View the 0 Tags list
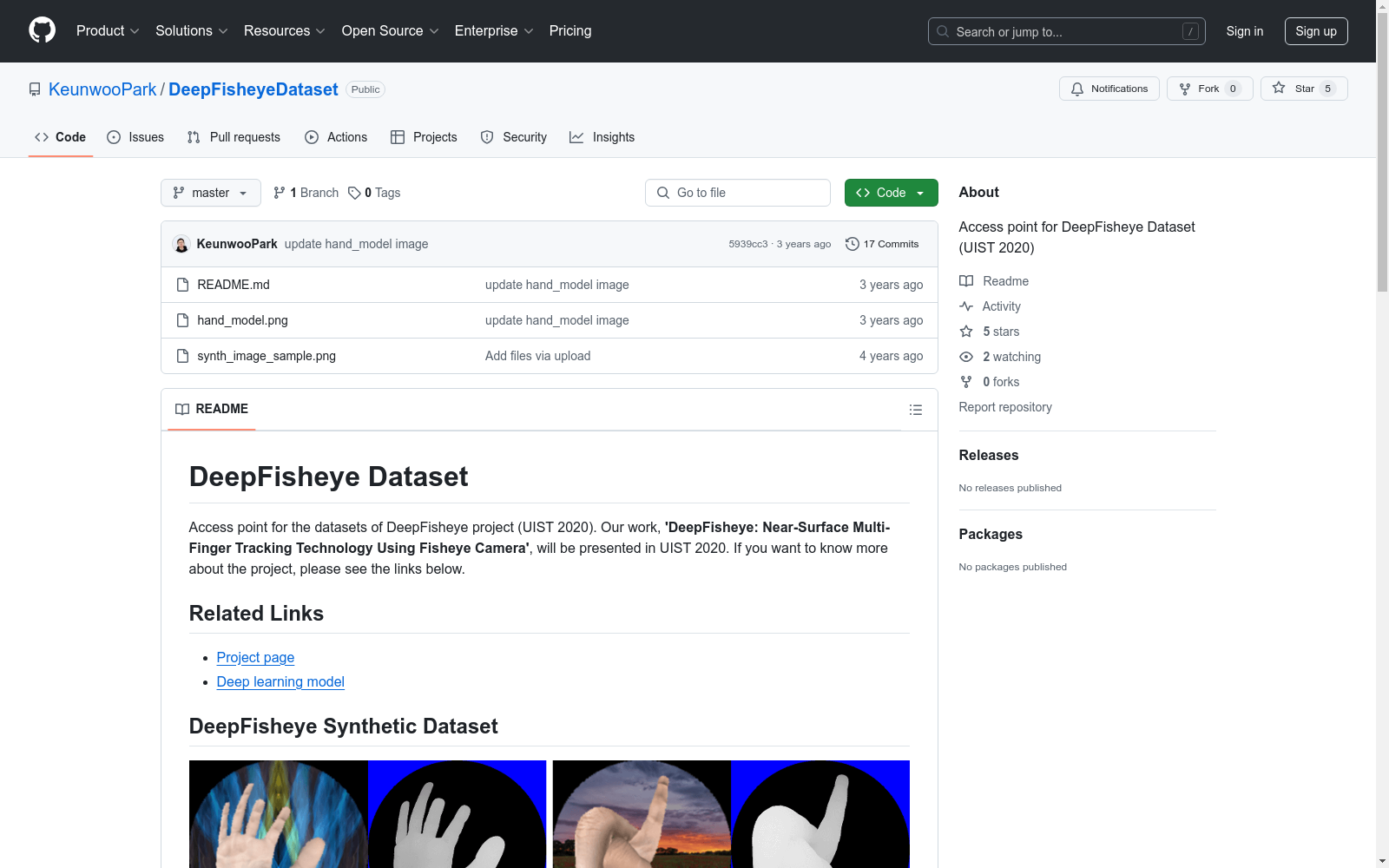Image resolution: width=1389 pixels, height=868 pixels. (x=374, y=193)
